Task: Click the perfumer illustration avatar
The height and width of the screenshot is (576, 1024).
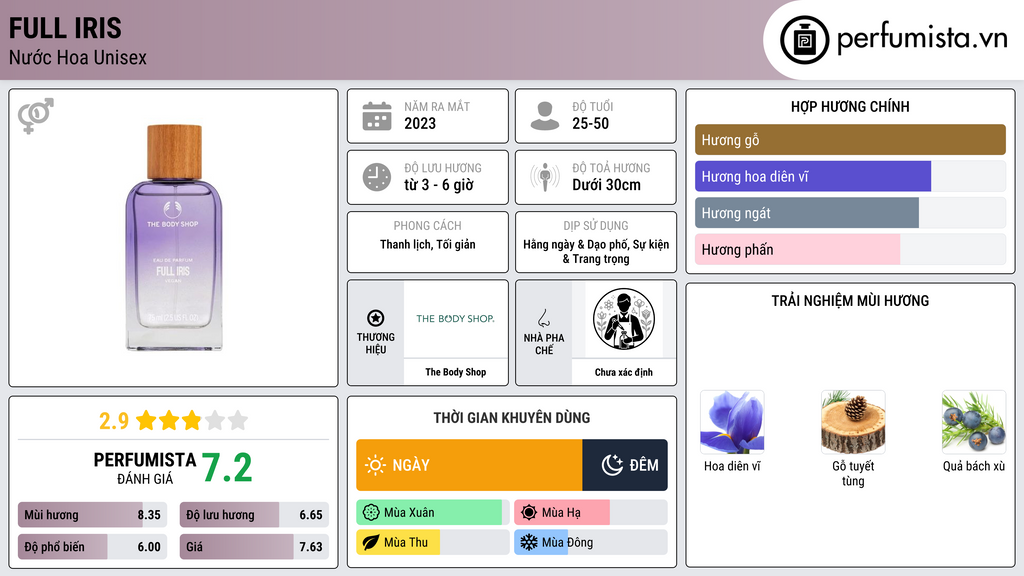Action: click(x=624, y=319)
